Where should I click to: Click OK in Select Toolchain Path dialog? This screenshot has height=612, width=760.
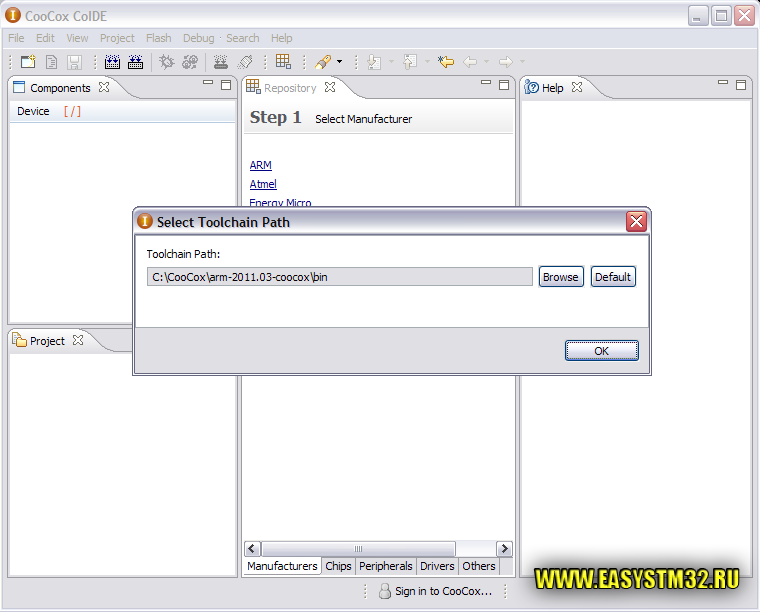602,351
